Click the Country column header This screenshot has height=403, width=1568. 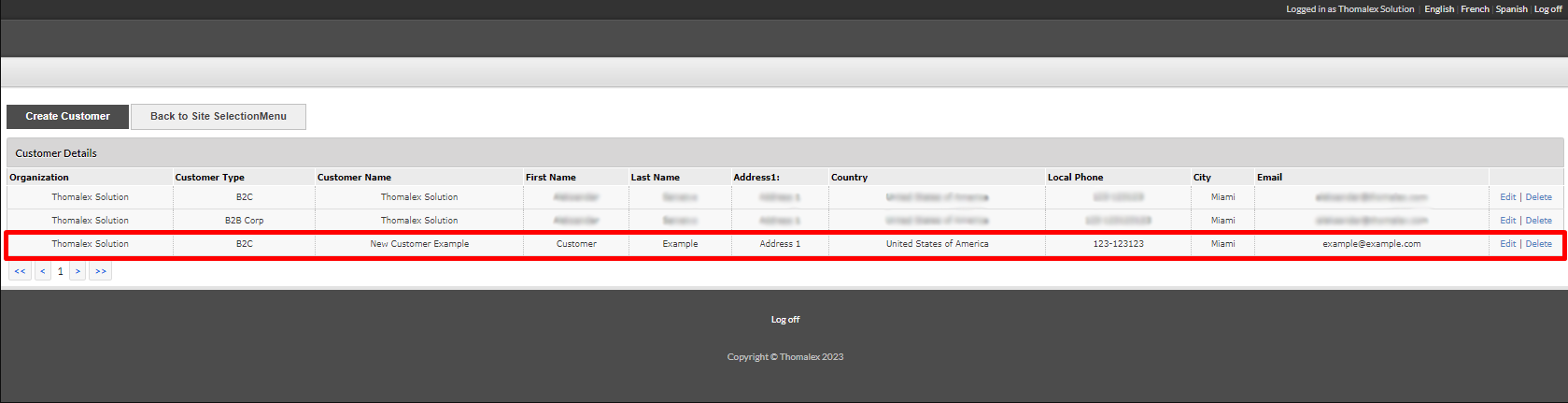click(x=849, y=177)
